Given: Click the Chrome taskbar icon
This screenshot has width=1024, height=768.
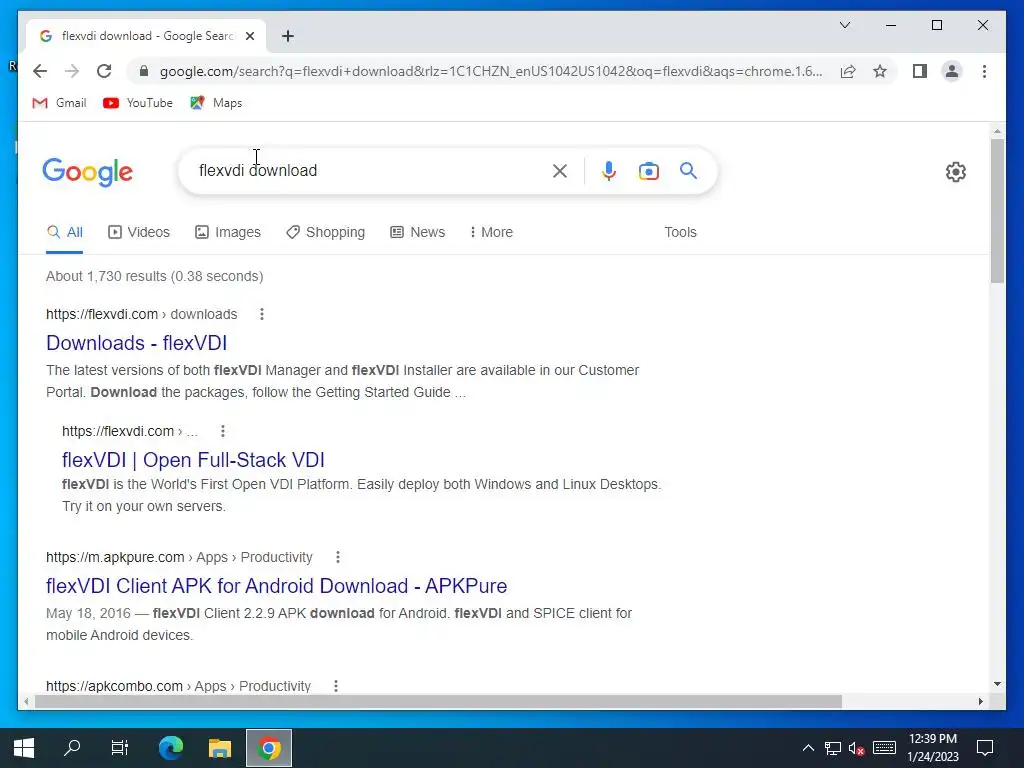Looking at the screenshot, I should point(268,748).
